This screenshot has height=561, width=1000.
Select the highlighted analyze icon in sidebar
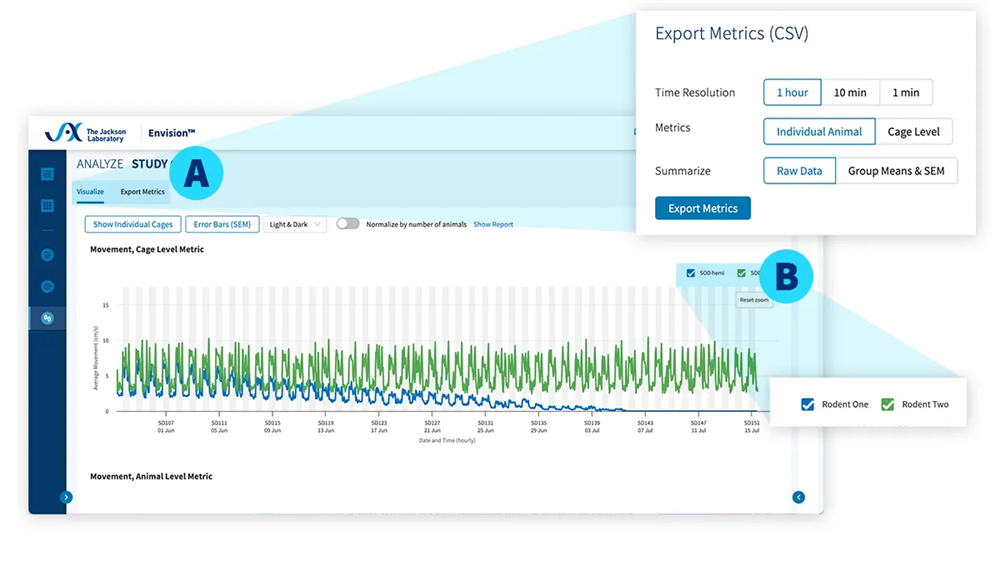point(47,319)
